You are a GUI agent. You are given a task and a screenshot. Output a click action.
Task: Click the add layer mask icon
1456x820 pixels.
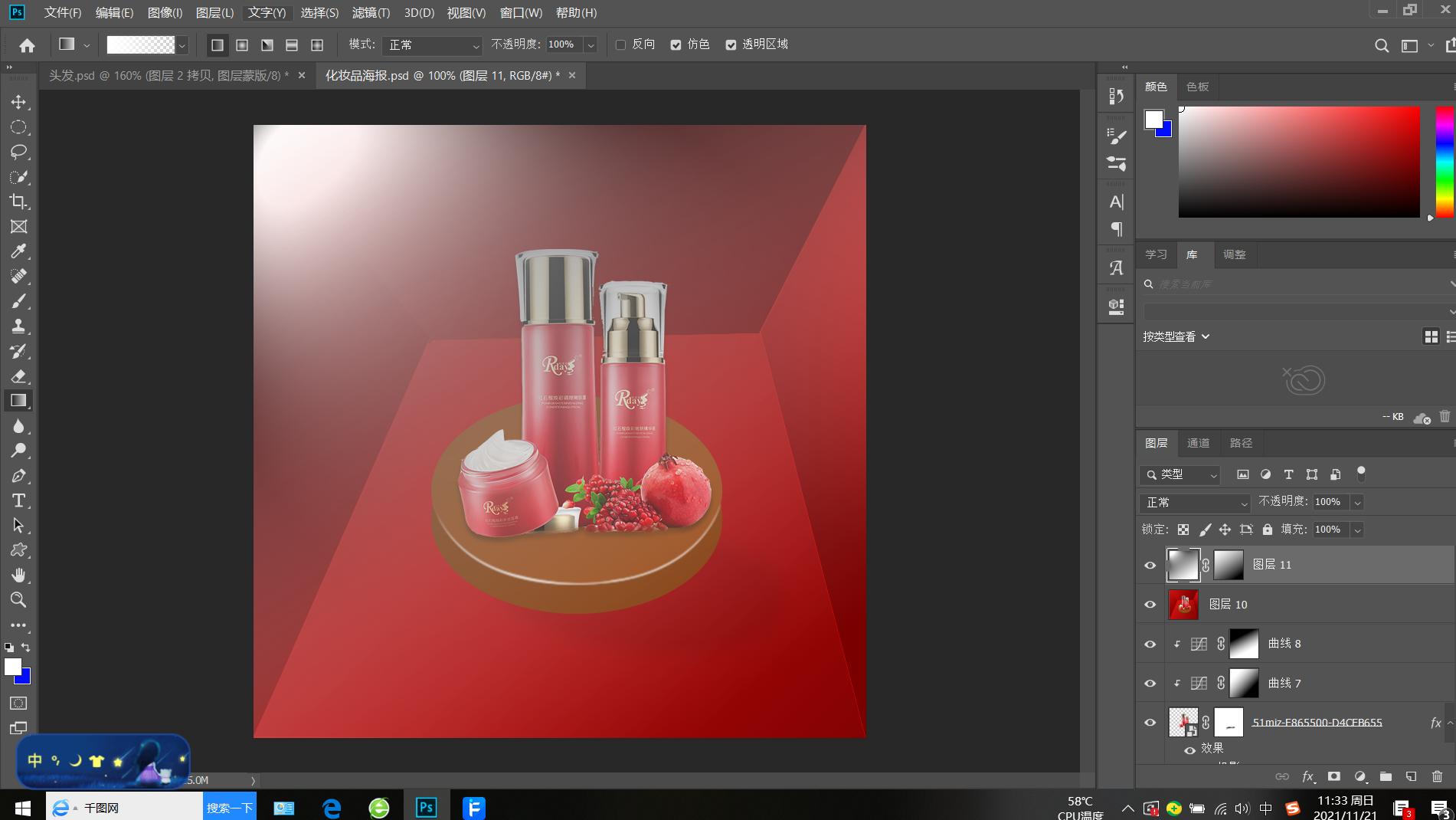click(1333, 776)
